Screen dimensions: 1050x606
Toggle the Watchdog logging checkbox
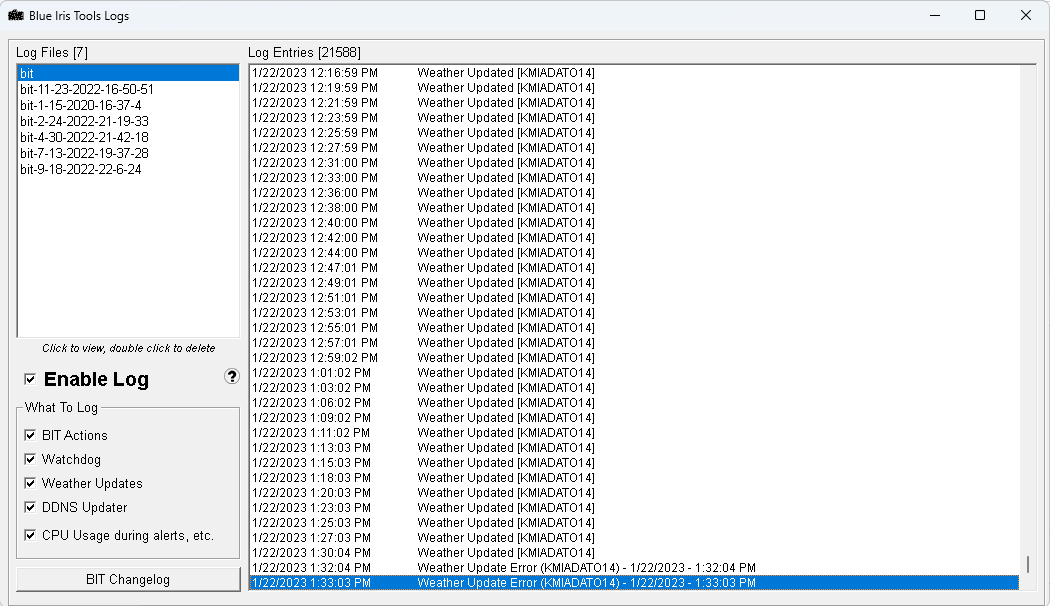pos(30,459)
